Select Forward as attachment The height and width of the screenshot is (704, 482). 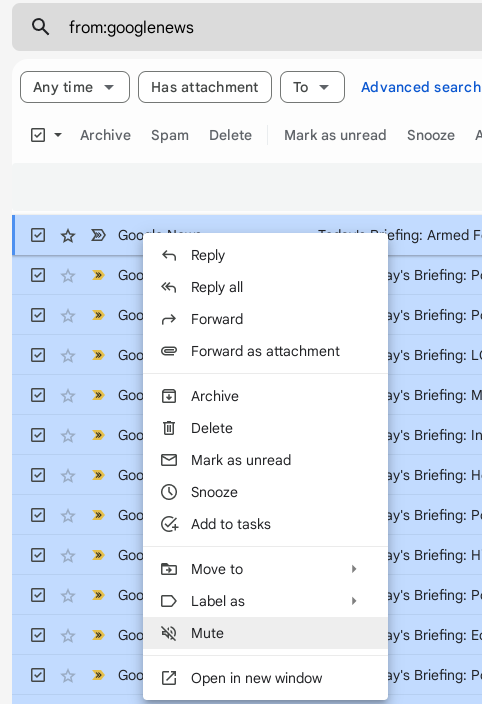pos(265,351)
